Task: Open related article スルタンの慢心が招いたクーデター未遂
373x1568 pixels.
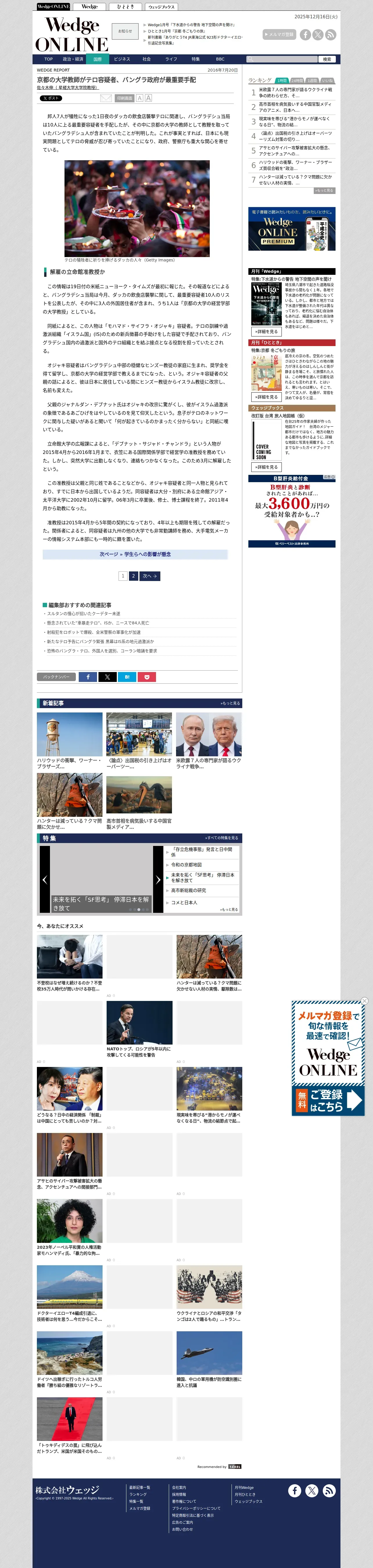Action: coord(84,614)
